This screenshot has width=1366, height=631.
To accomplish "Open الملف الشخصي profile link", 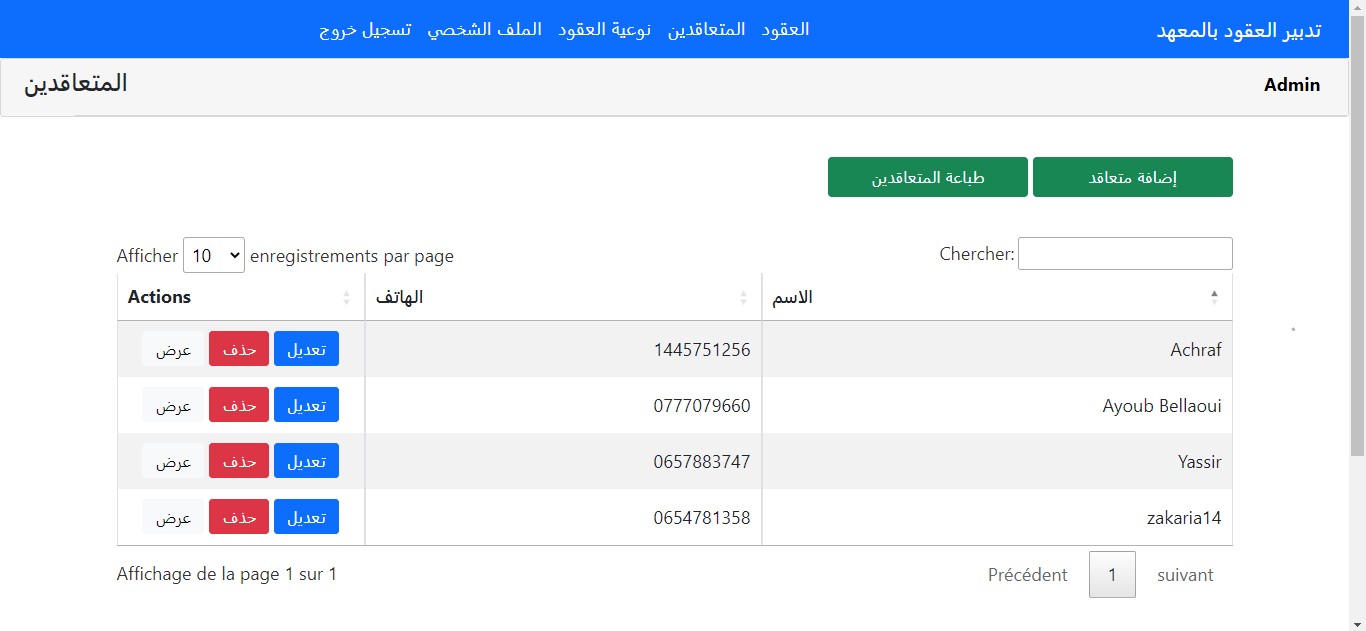I will click(485, 29).
